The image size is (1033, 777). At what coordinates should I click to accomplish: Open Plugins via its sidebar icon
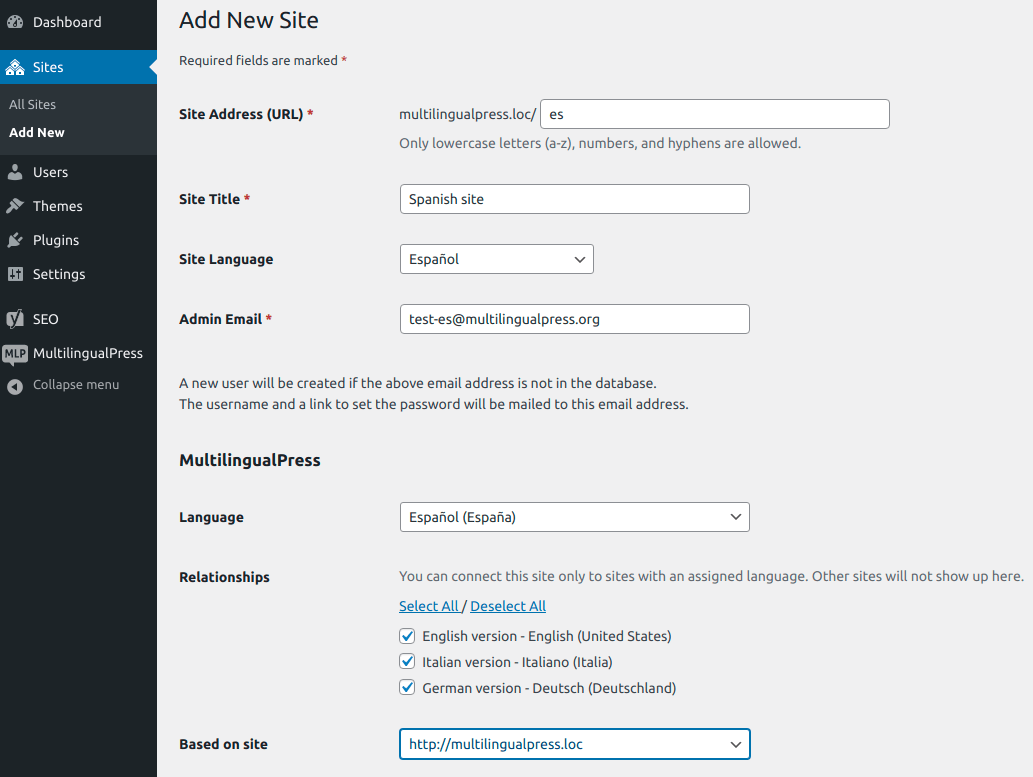[x=16, y=240]
